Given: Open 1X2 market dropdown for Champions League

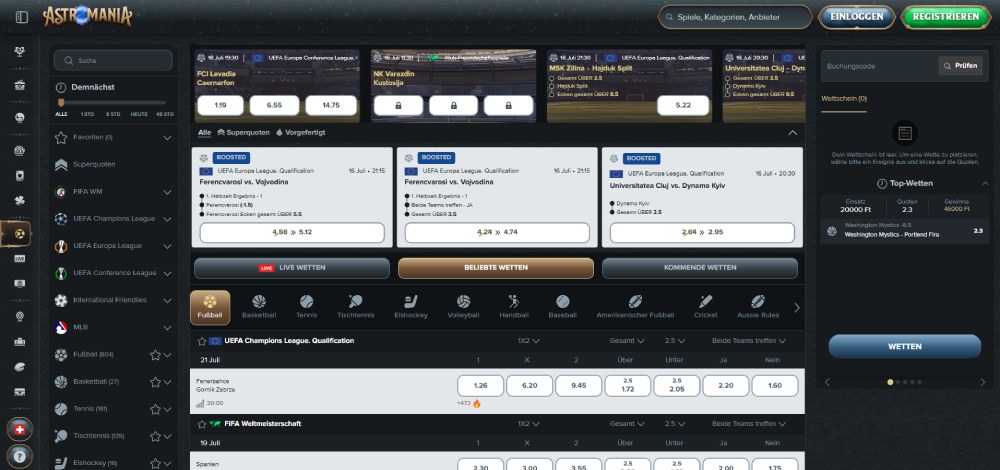Looking at the screenshot, I should tap(529, 341).
